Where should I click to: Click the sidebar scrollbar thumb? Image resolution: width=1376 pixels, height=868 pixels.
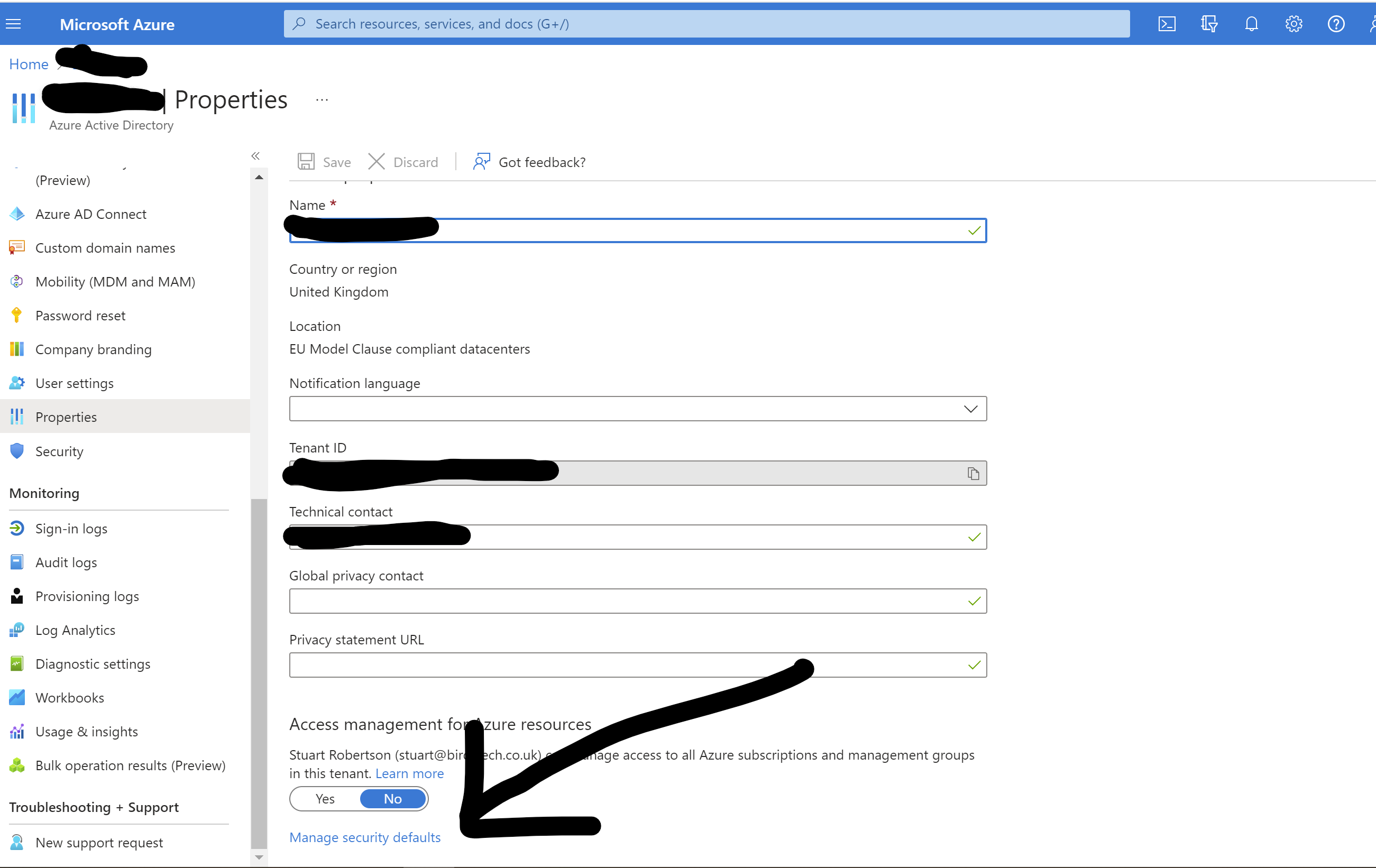pos(259,674)
